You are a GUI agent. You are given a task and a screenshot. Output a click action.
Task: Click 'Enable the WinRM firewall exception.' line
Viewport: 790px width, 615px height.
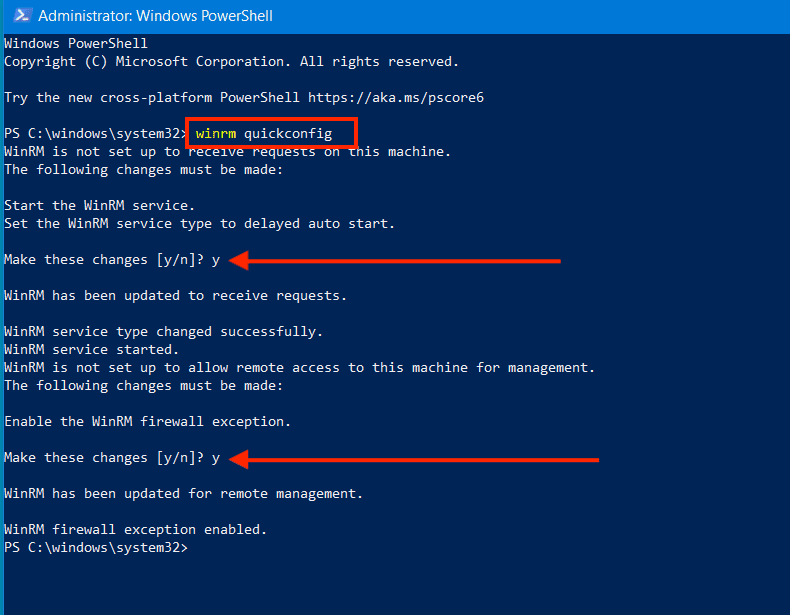pyautogui.click(x=147, y=422)
